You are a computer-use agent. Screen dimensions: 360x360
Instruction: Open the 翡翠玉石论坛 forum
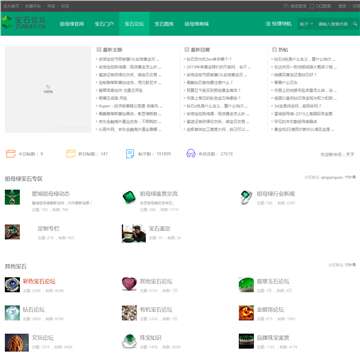(x=273, y=281)
